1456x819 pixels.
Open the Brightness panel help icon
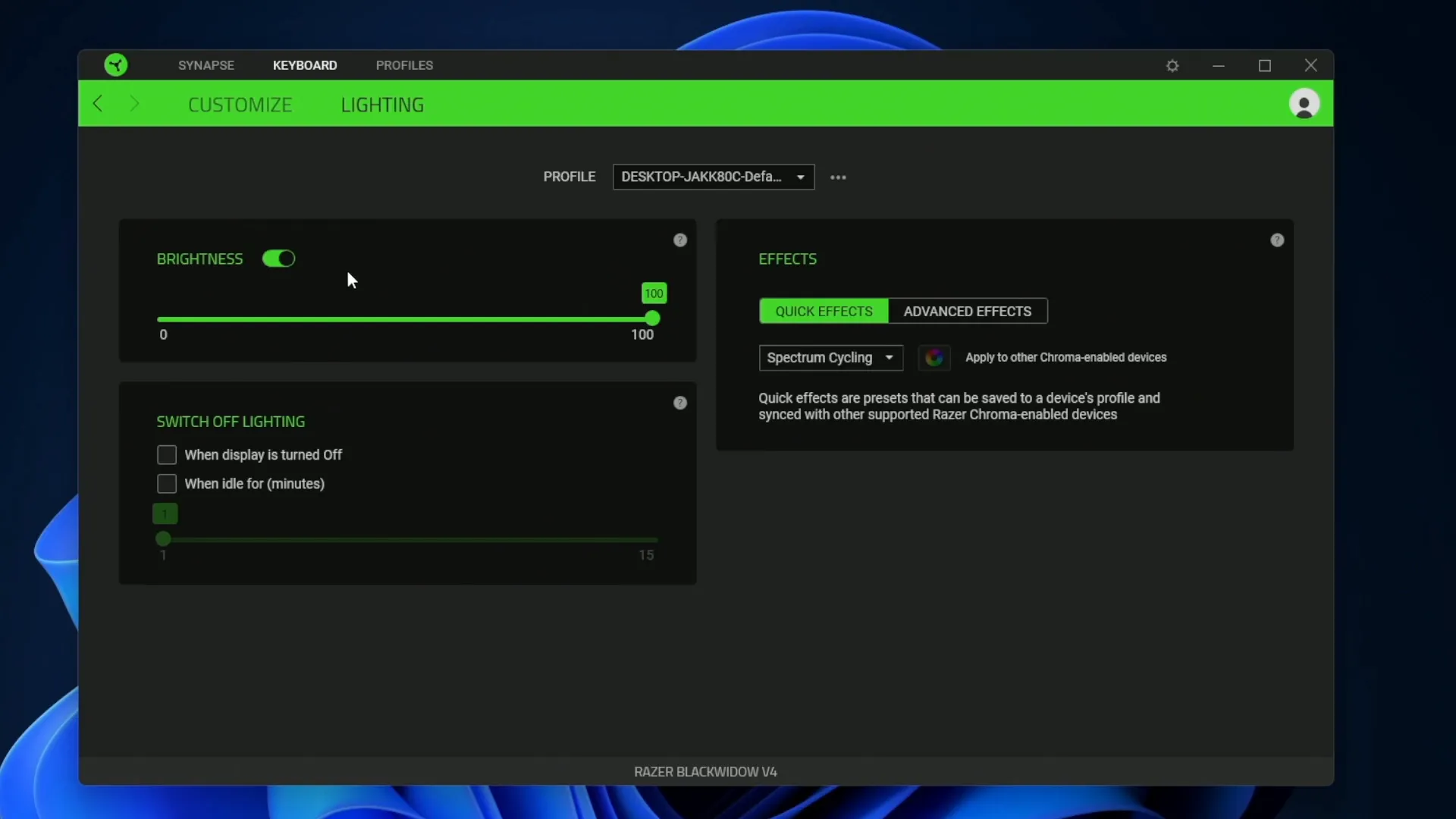click(680, 240)
